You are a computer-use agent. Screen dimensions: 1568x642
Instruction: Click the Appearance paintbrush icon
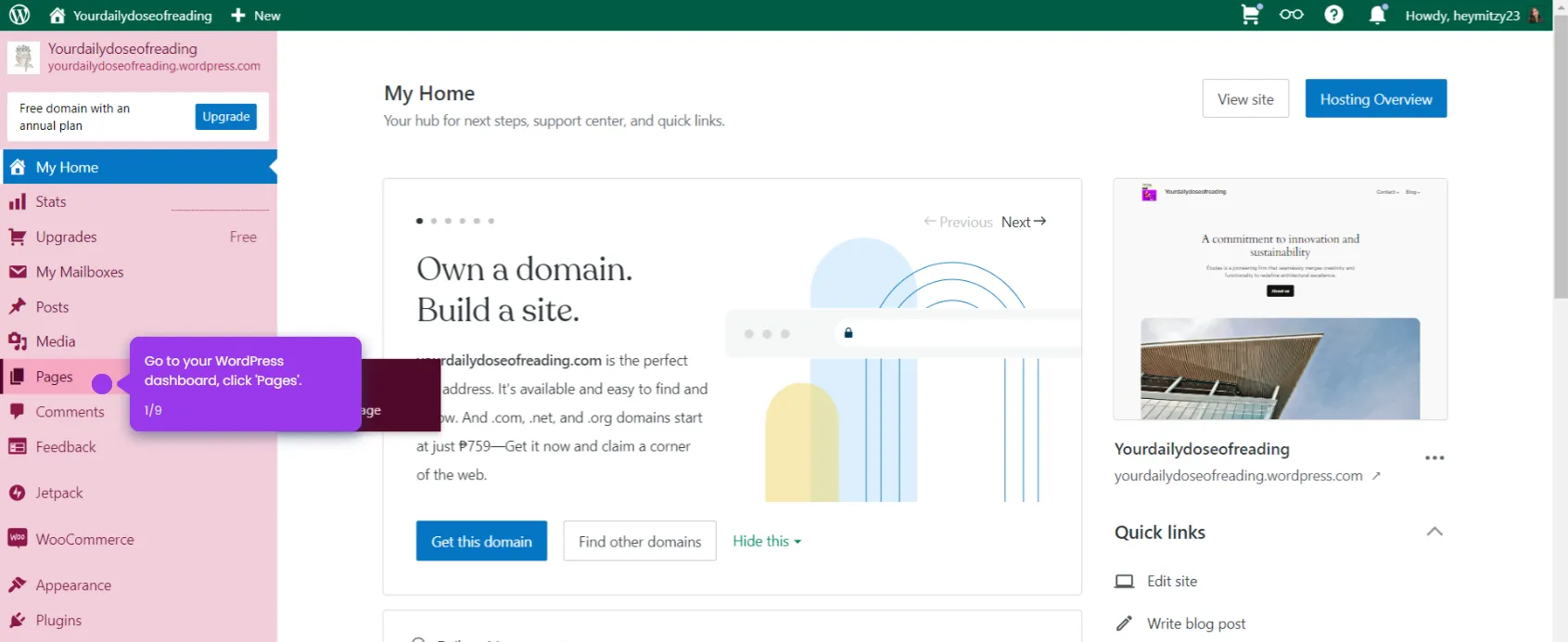(17, 584)
